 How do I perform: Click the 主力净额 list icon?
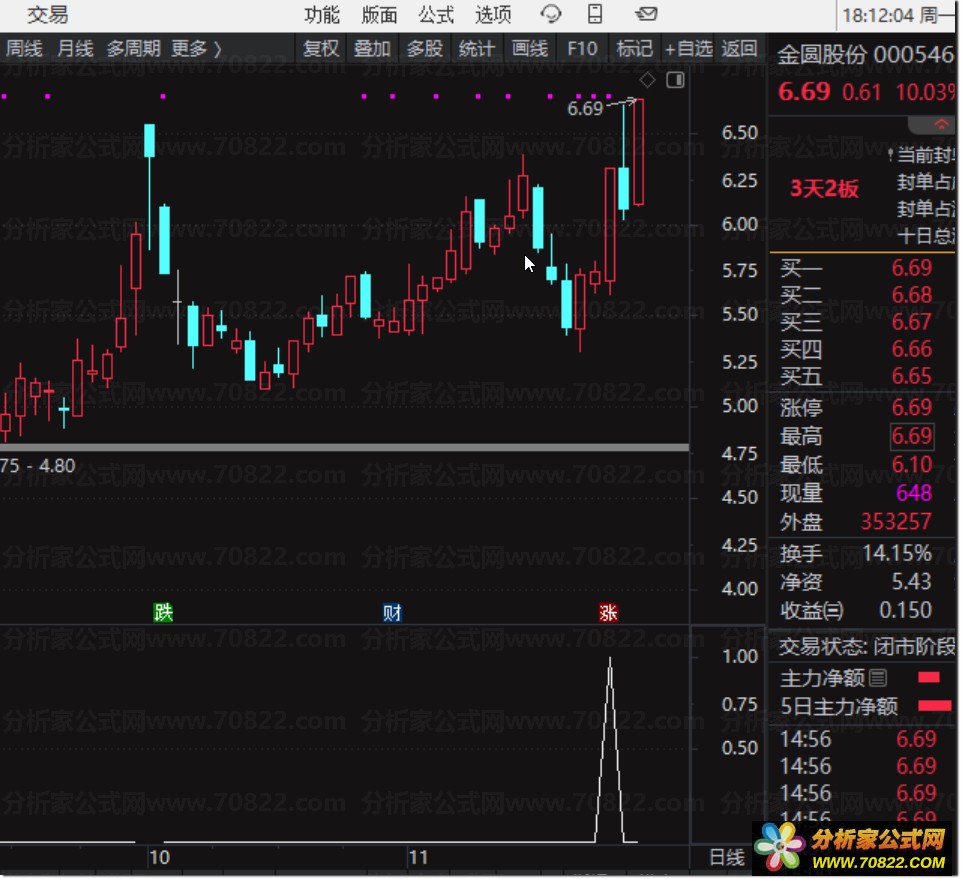[x=878, y=678]
